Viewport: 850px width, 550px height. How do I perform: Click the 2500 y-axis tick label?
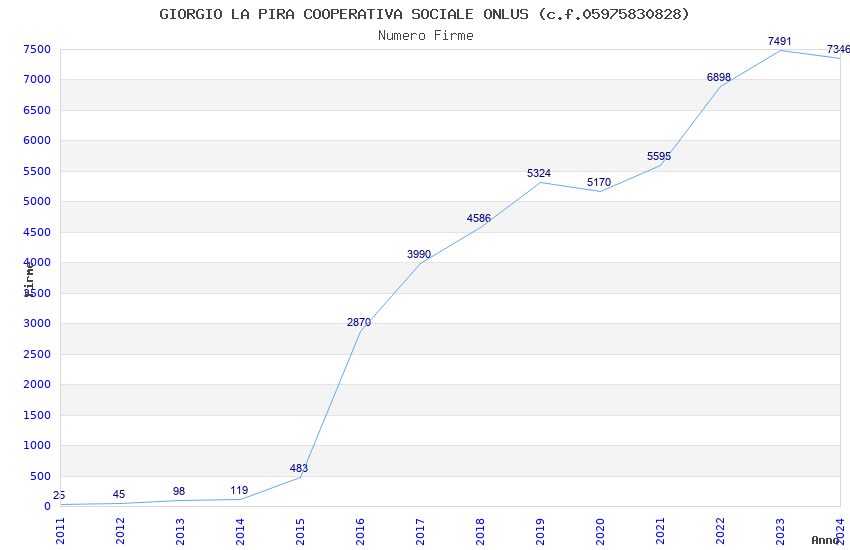[x=37, y=354]
